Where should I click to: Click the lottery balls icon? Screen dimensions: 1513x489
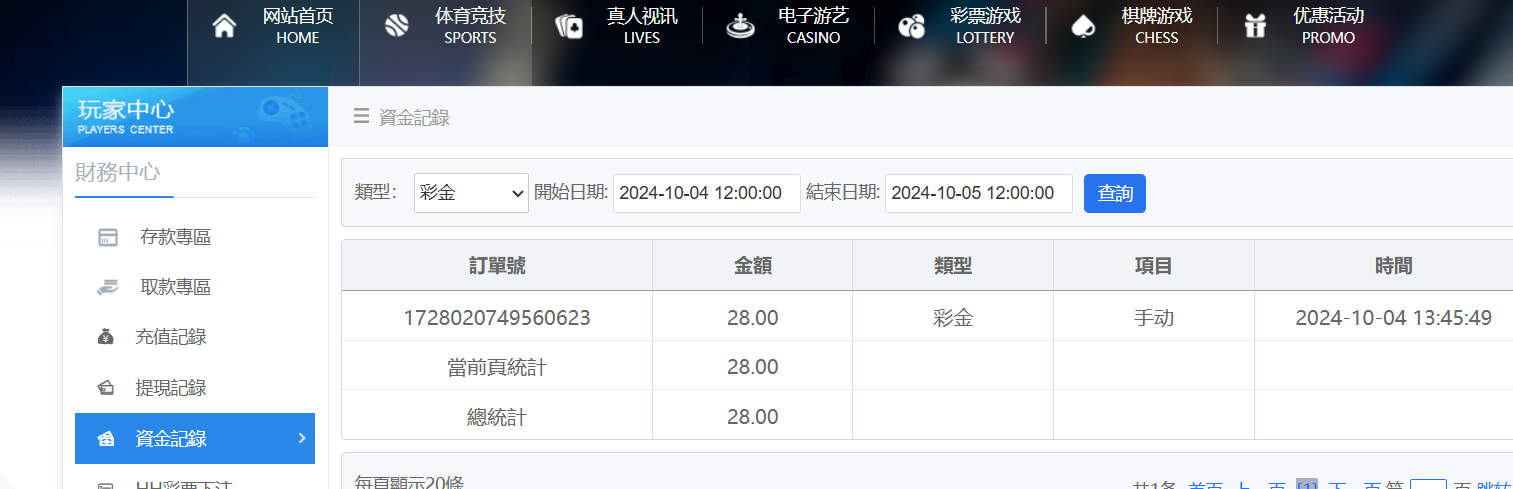911,27
